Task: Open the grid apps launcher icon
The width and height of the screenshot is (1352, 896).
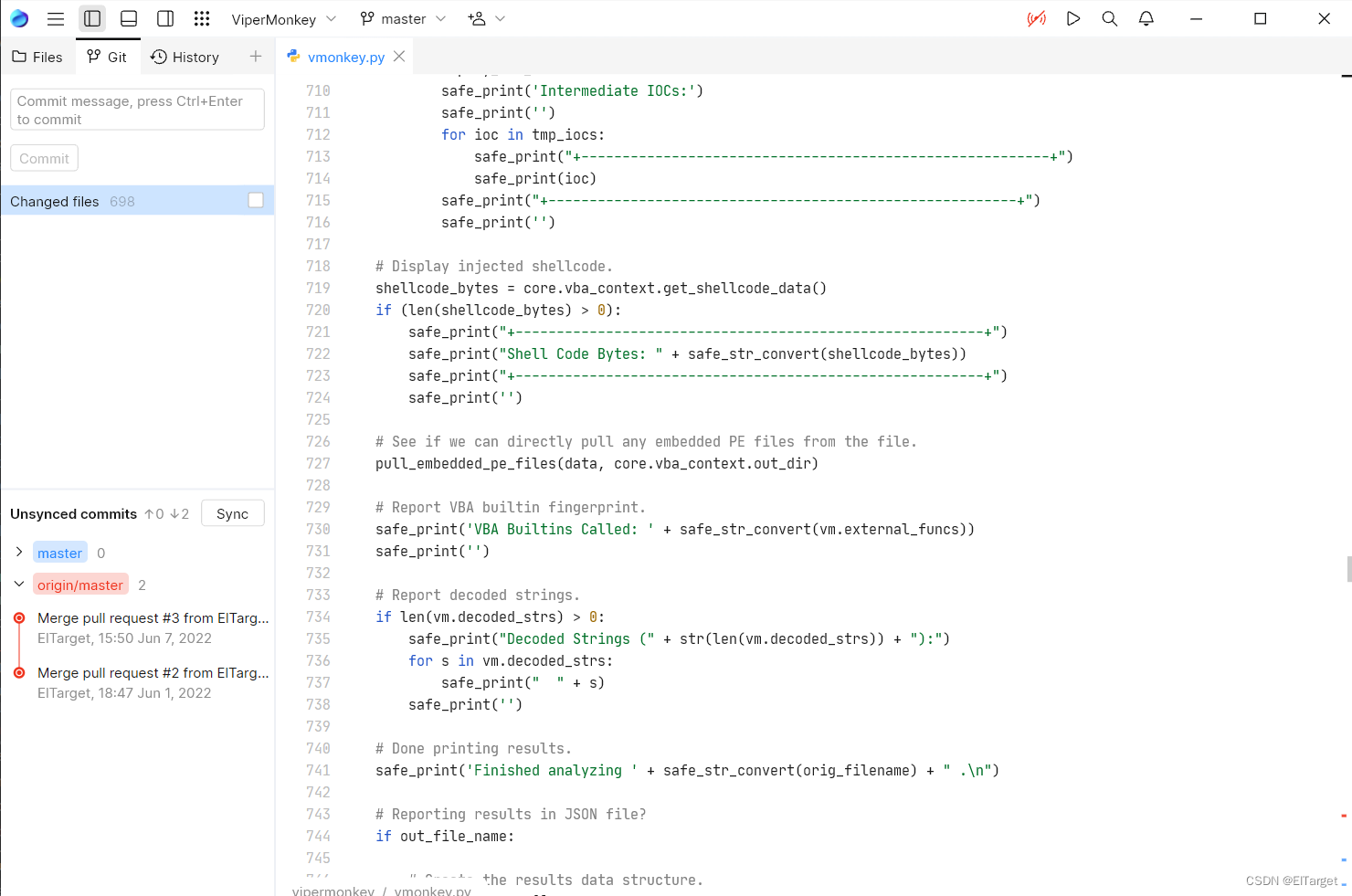Action: [202, 18]
